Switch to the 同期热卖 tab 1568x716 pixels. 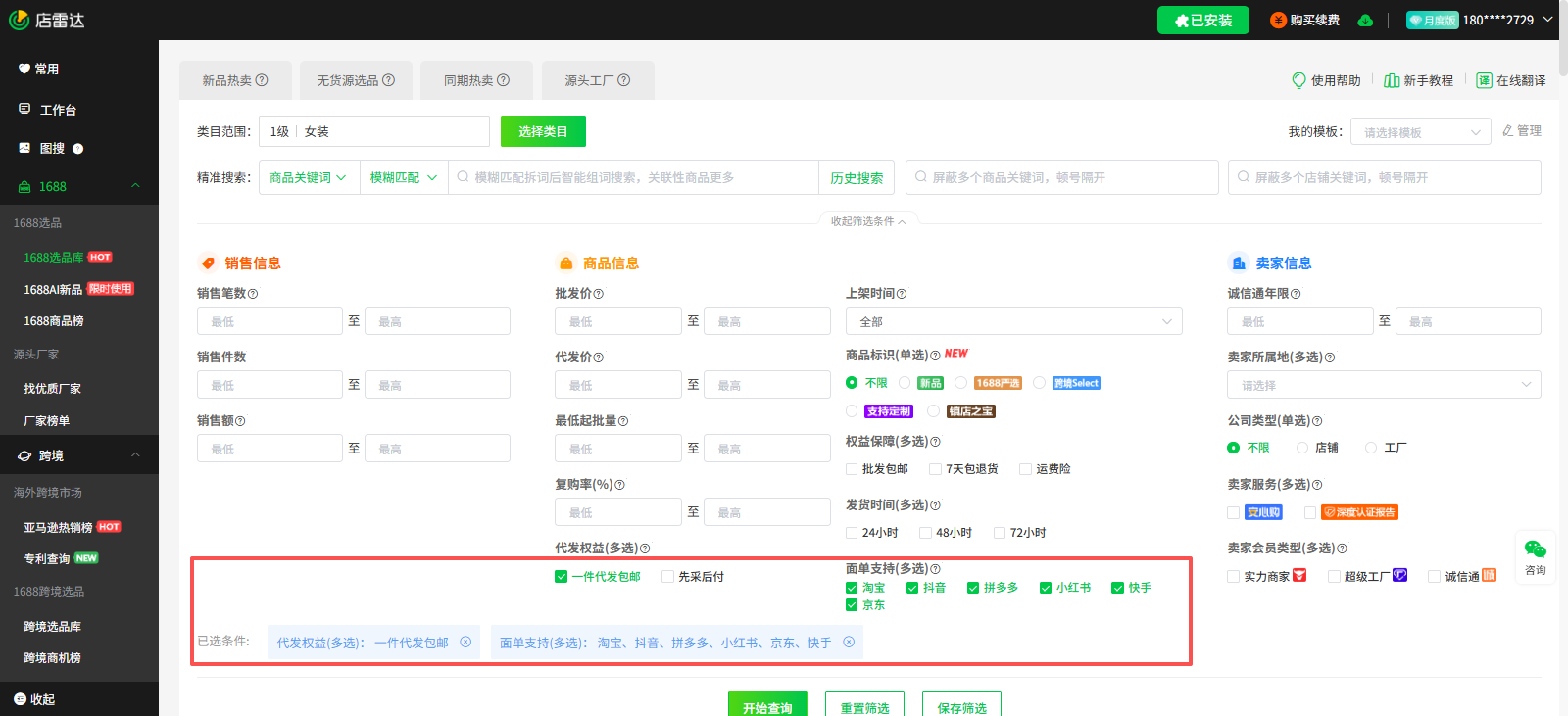pyautogui.click(x=476, y=80)
